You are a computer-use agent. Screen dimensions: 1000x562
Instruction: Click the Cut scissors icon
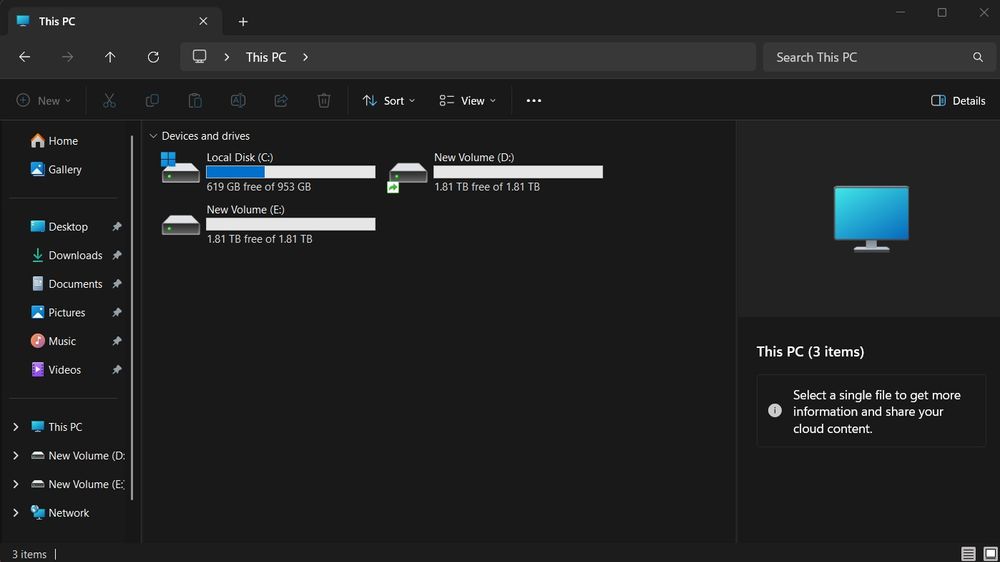[109, 100]
